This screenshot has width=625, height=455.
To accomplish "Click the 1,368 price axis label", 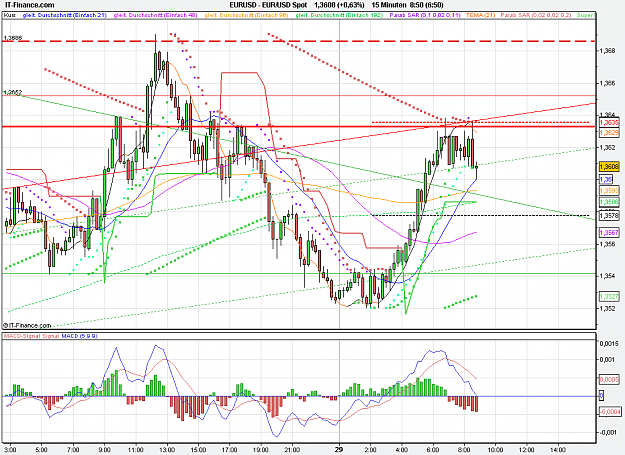I will click(607, 51).
